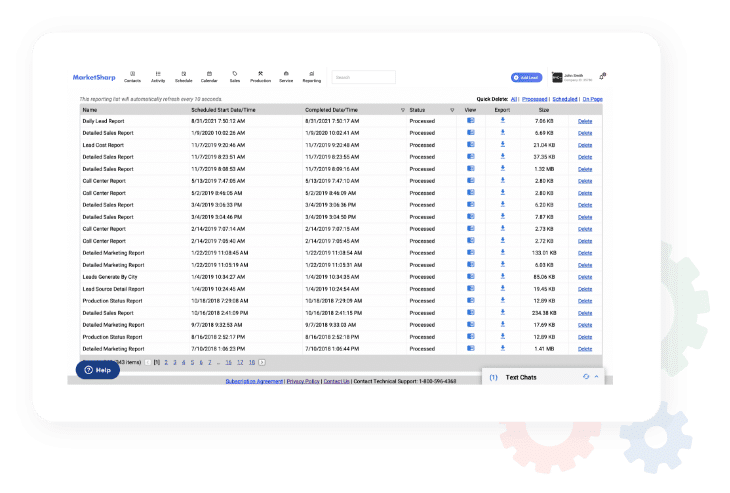Image resolution: width=730 pixels, height=493 pixels.
Task: Open the Status column filter
Action: pyautogui.click(x=452, y=109)
